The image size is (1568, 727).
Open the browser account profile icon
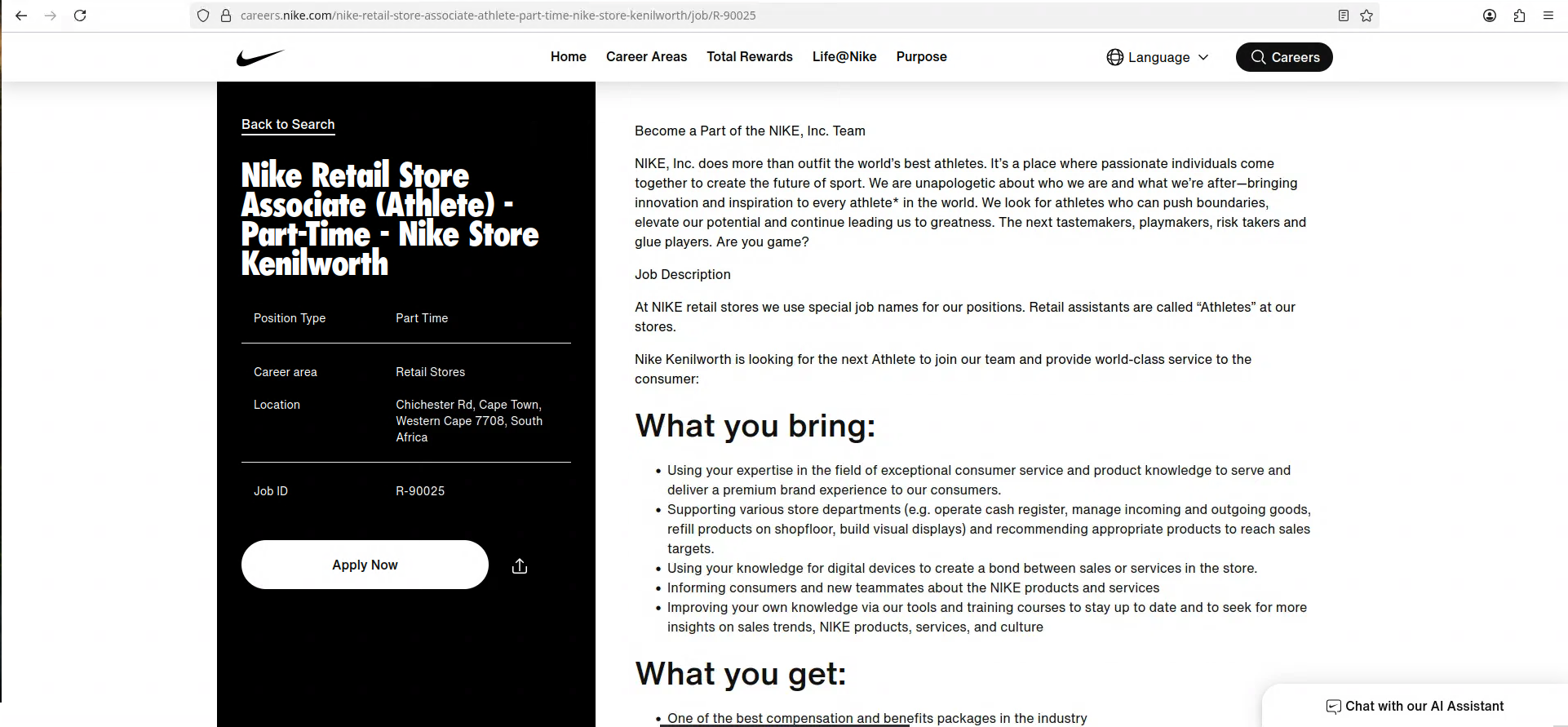(x=1490, y=16)
